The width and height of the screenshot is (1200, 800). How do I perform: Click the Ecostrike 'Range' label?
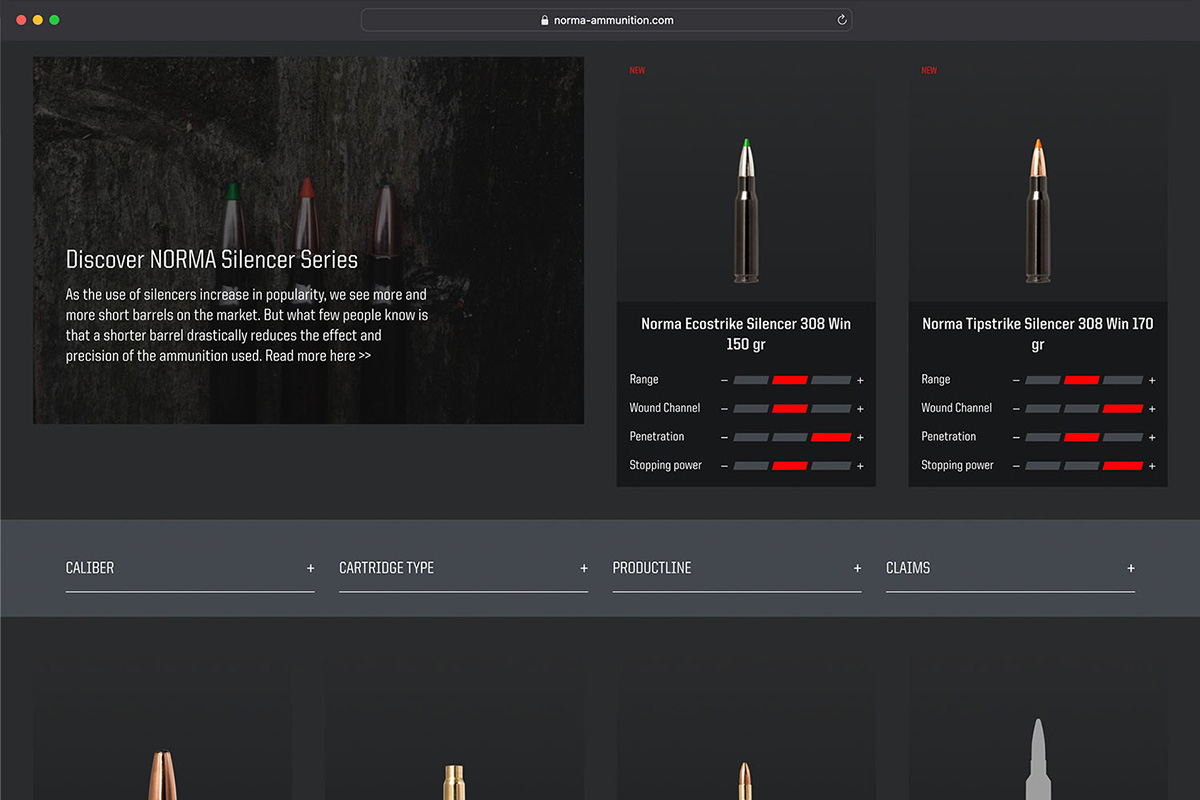coord(644,380)
